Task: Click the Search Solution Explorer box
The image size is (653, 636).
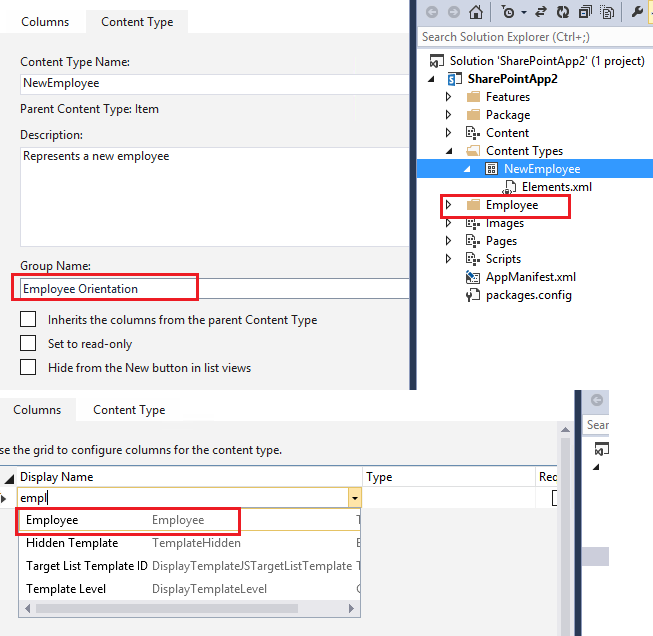Action: 535,37
